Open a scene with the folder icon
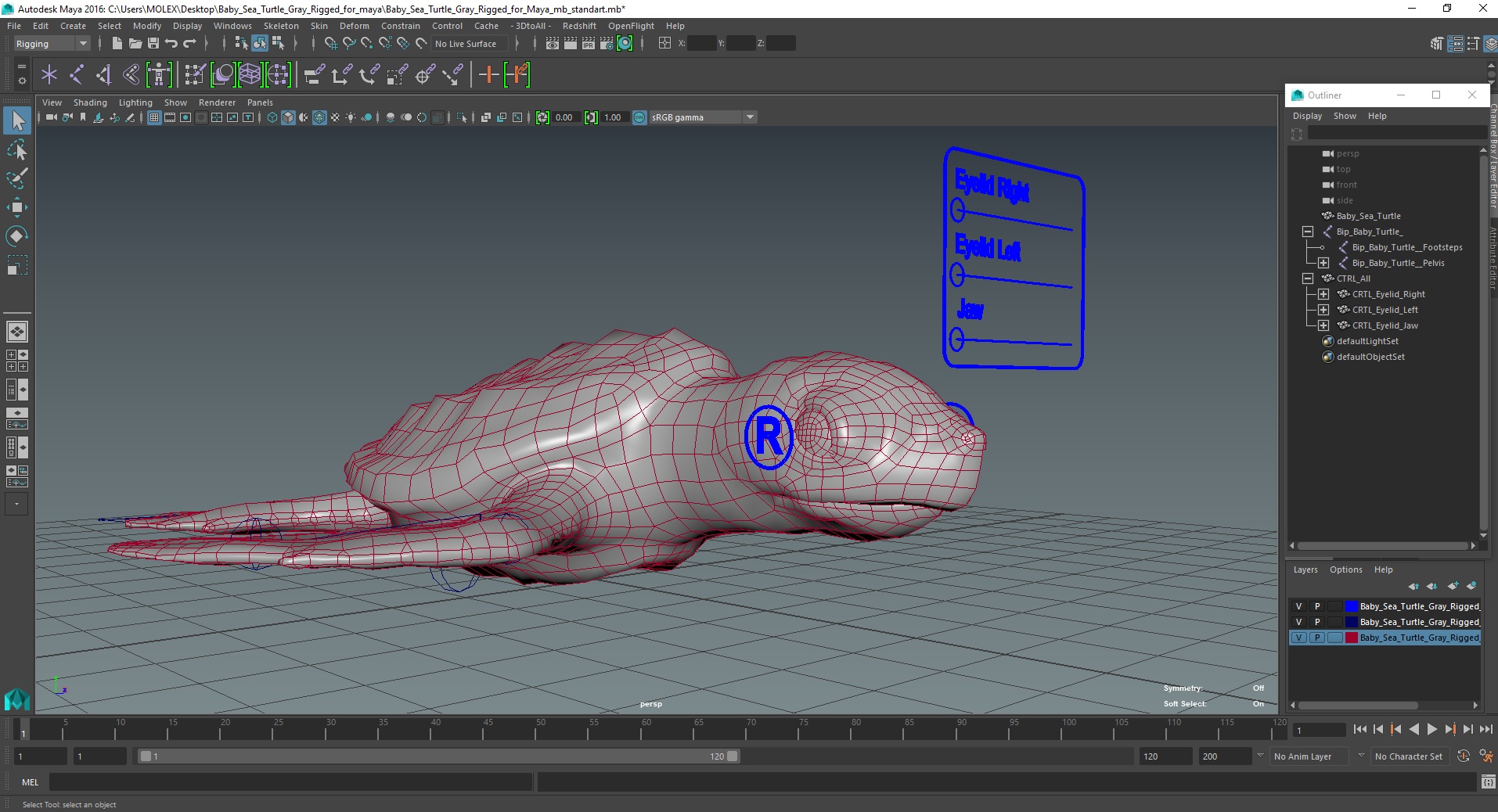Screen dimensions: 1498x812 point(135,44)
